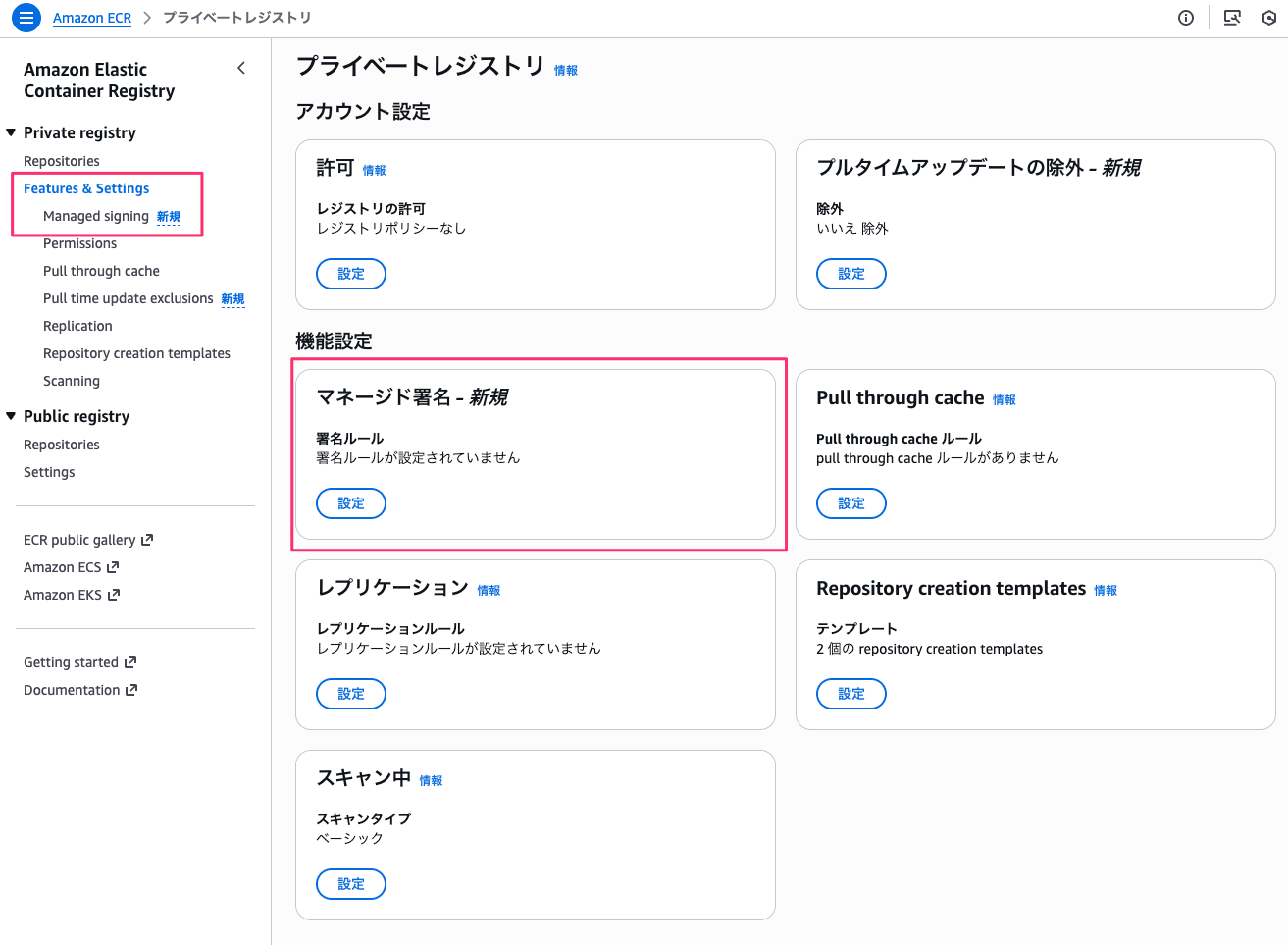Collapse the Public registry section

[x=11, y=416]
